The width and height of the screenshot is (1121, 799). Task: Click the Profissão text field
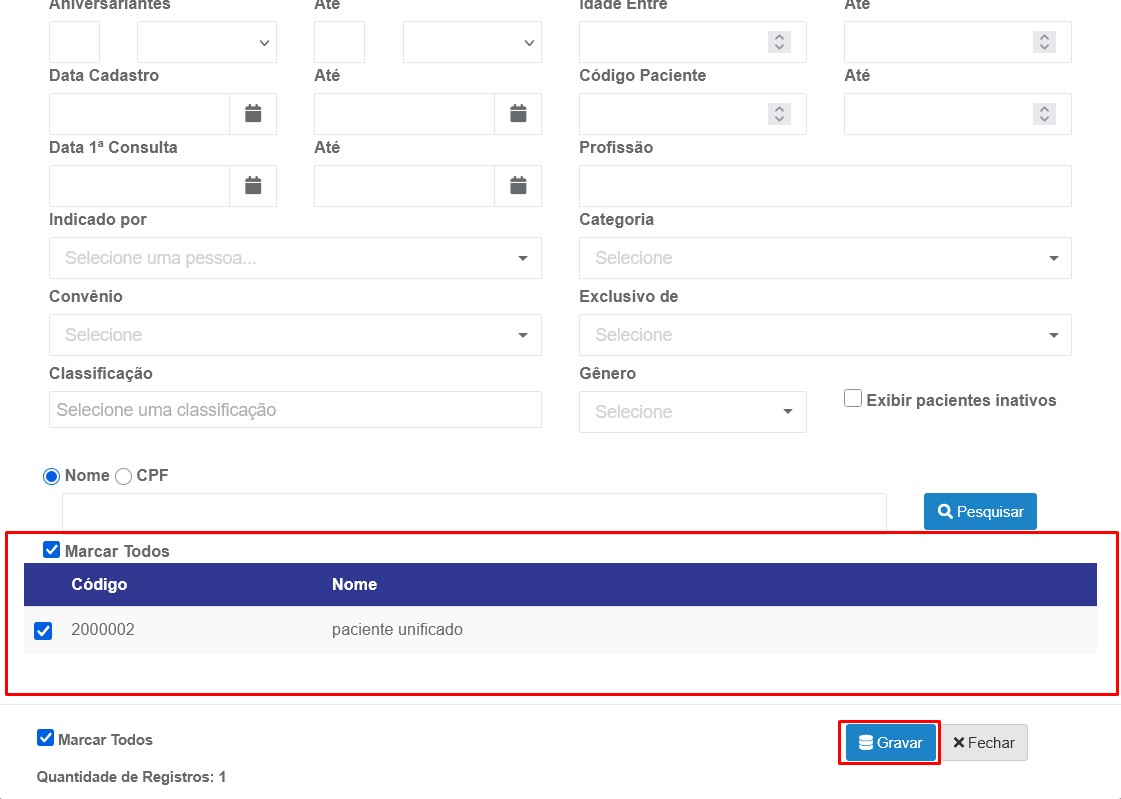tap(825, 186)
